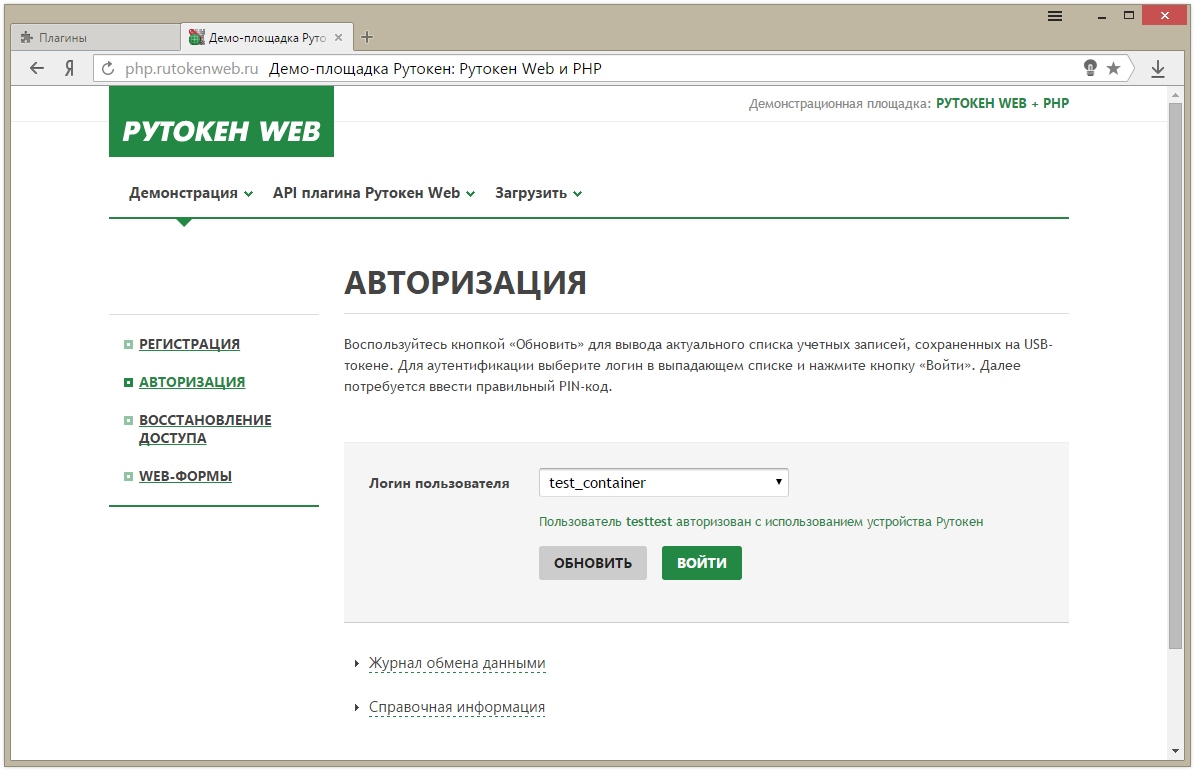Expand Журнал обмена данными section
Screen dimensions: 1196x771
click(x=456, y=663)
